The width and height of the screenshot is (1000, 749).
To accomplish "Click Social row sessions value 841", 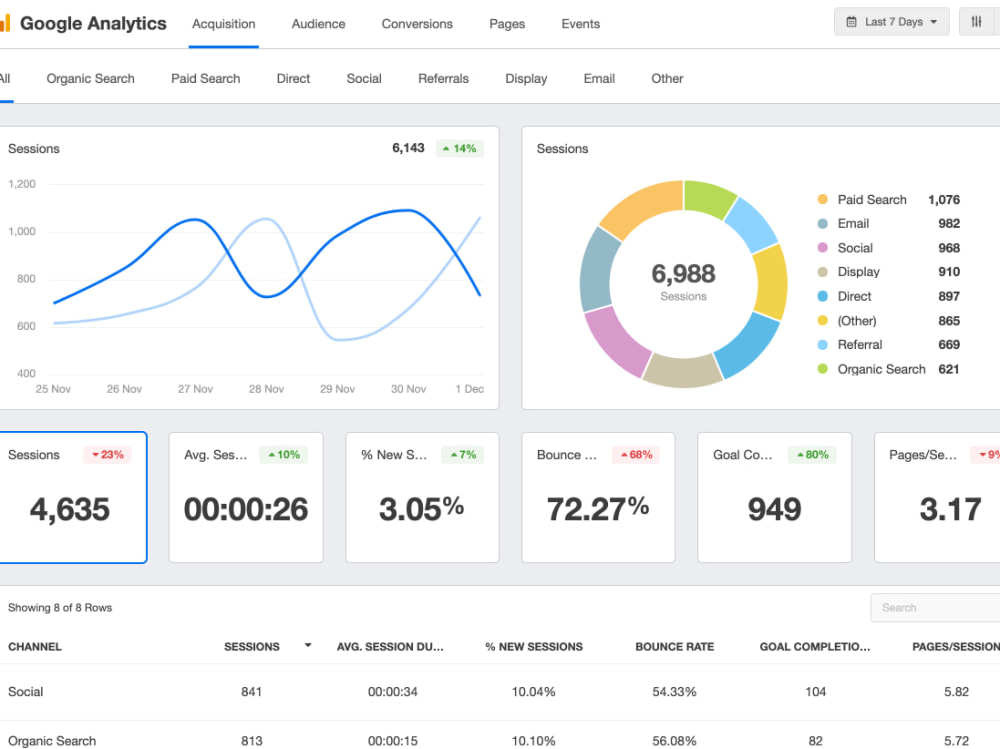I will [251, 692].
